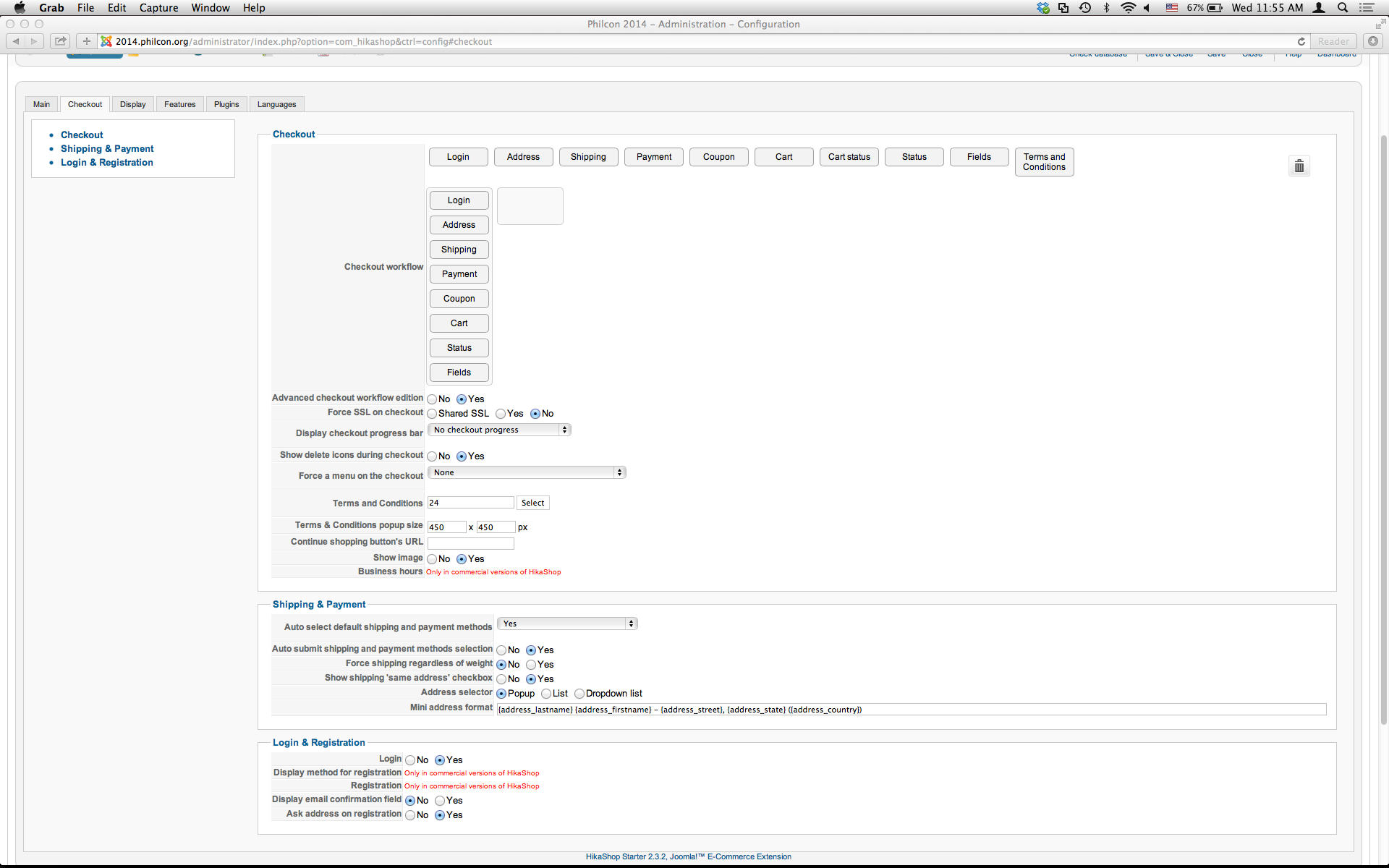
Task: Set Force SSL on checkout to Yes
Action: pyautogui.click(x=501, y=414)
